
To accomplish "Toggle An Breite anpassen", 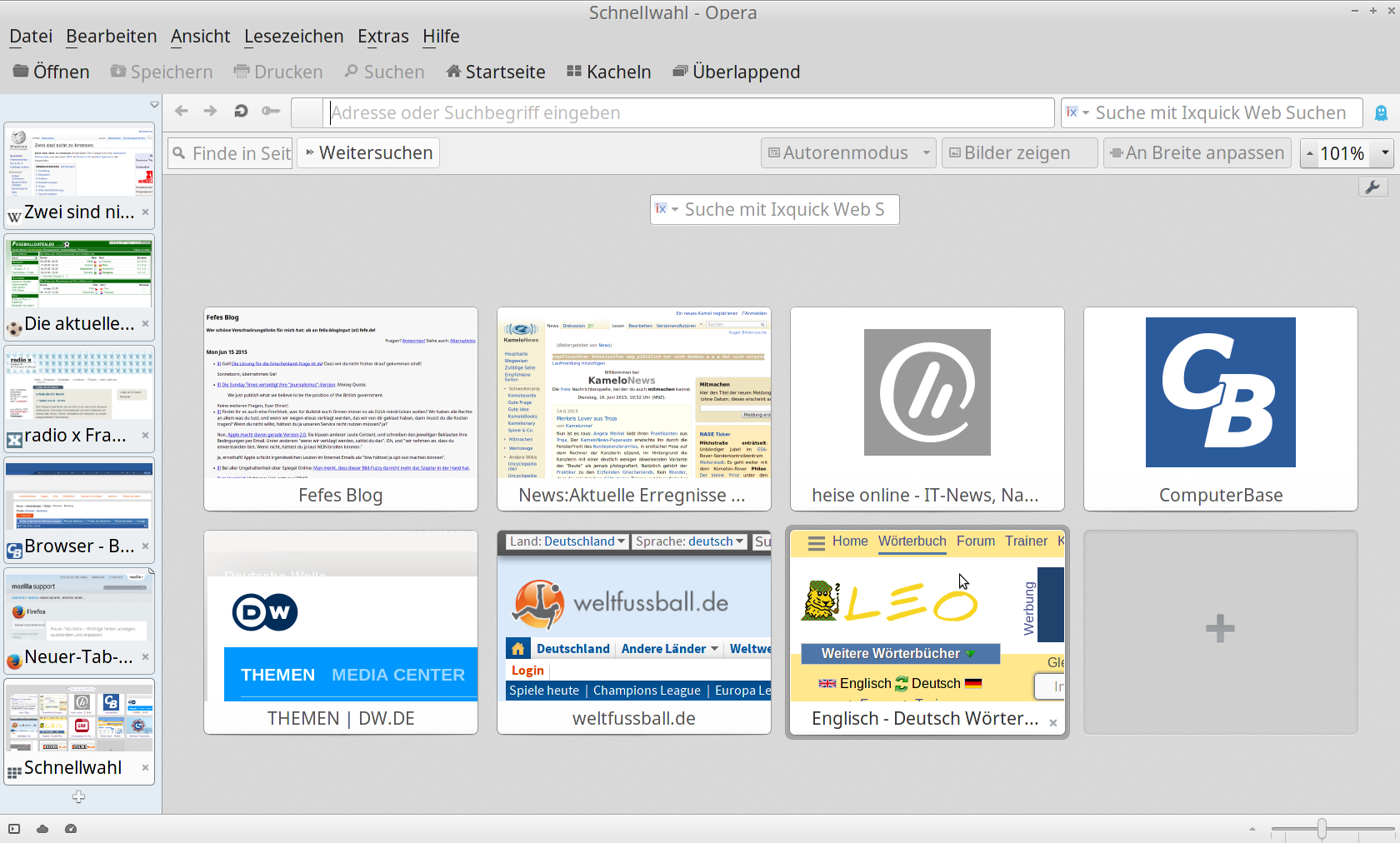I will click(1197, 152).
